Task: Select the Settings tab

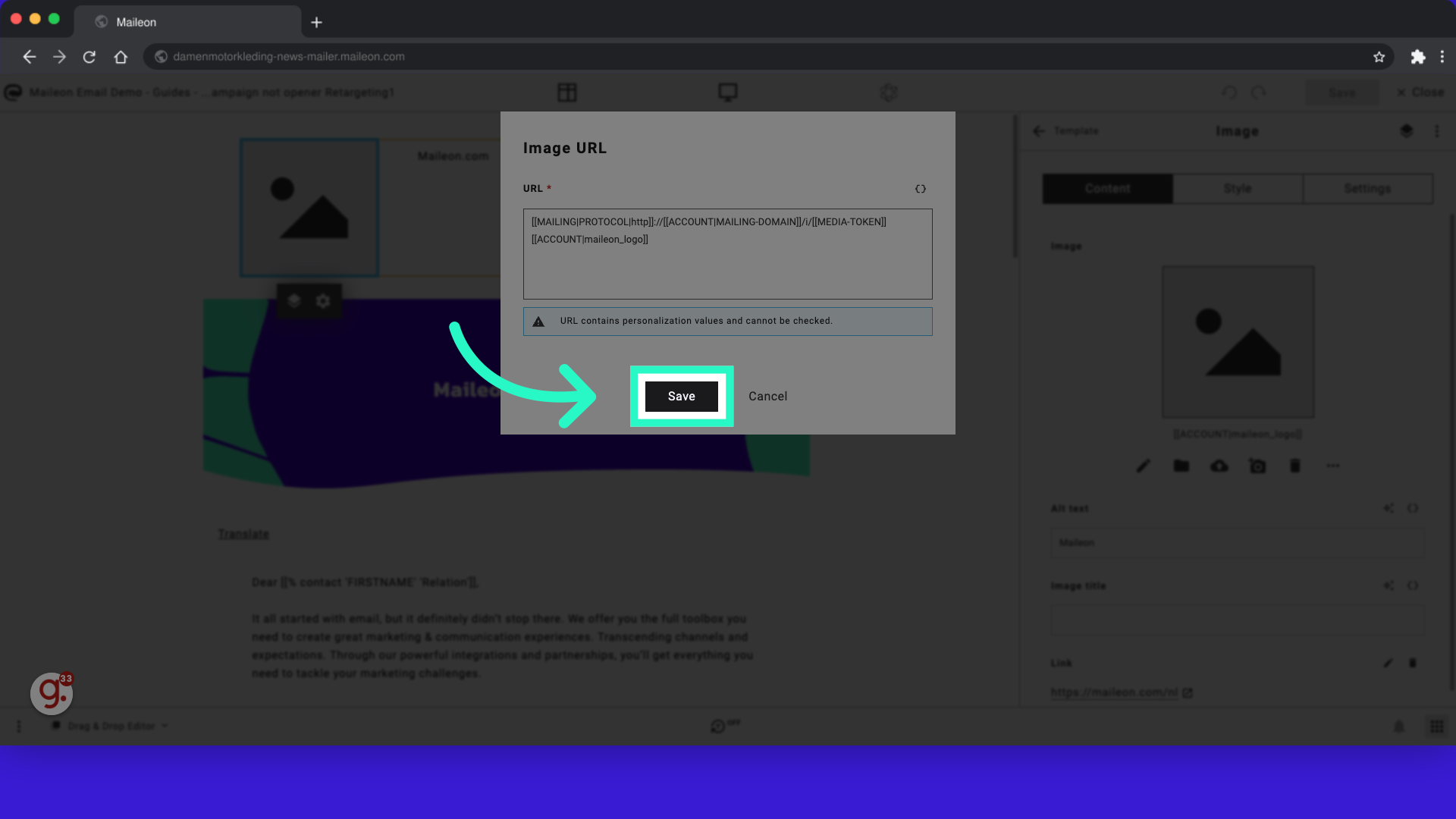Action: (1368, 189)
